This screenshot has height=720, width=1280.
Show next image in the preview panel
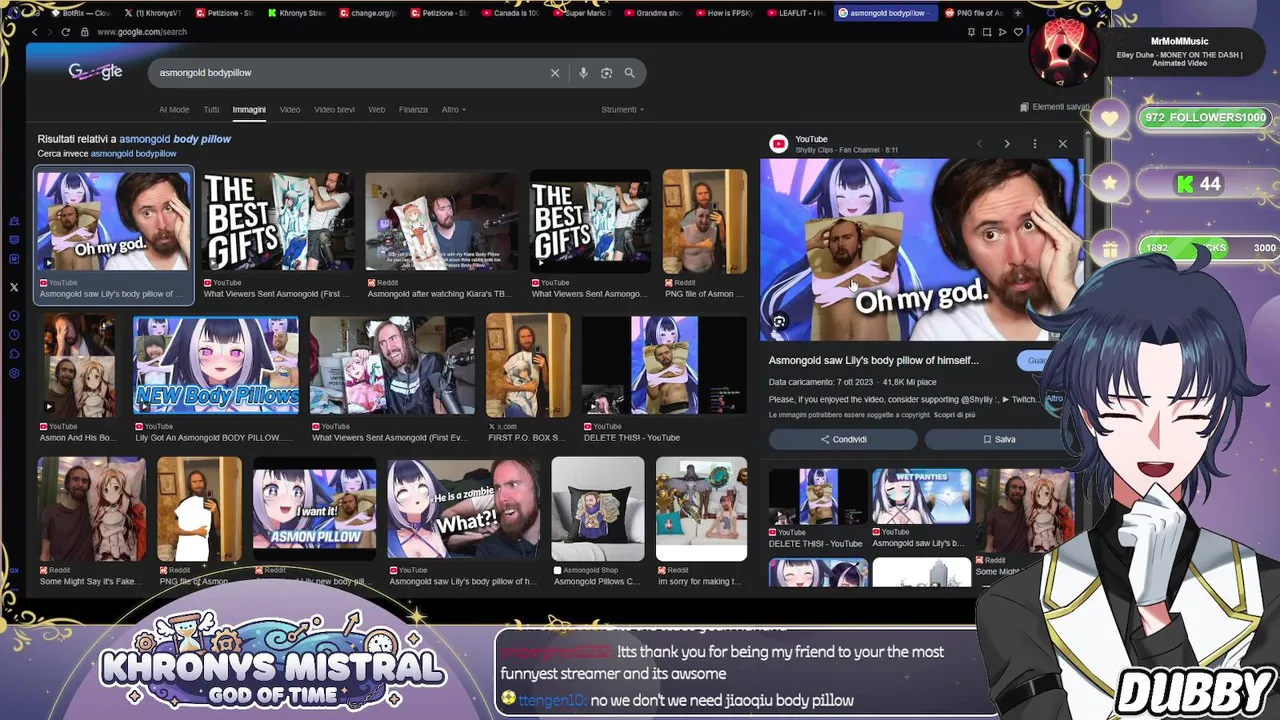click(1007, 144)
